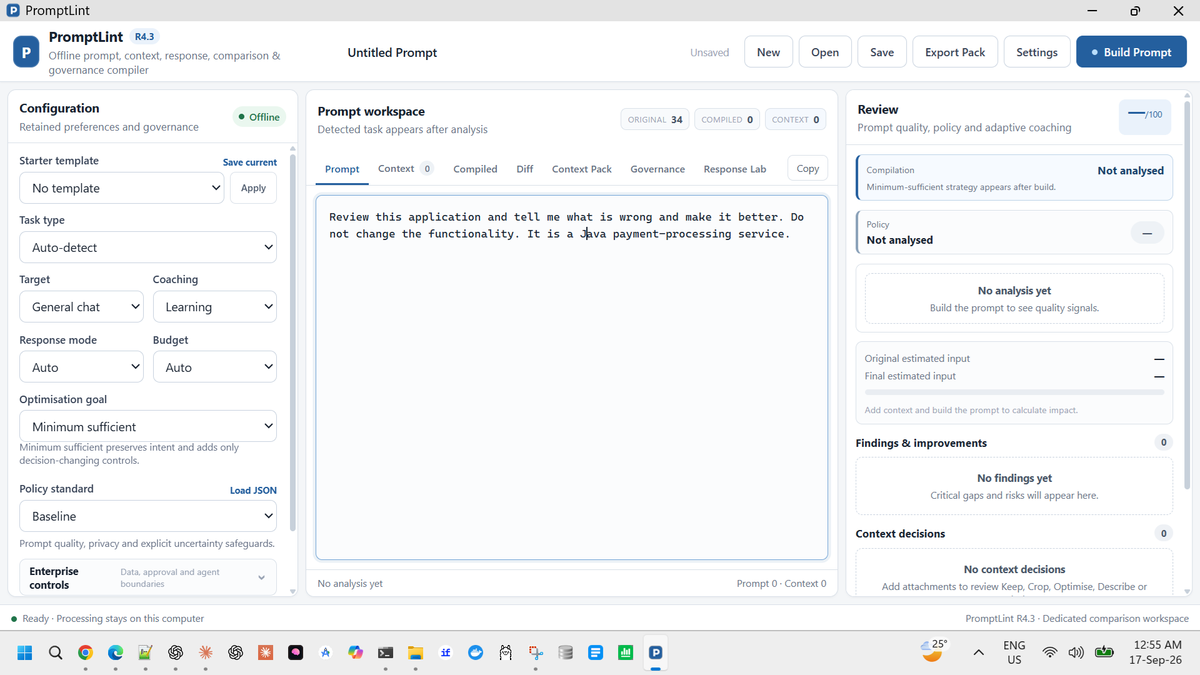Screen dimensions: 1200x675
Task: Open the Budget dropdown
Action: [215, 367]
